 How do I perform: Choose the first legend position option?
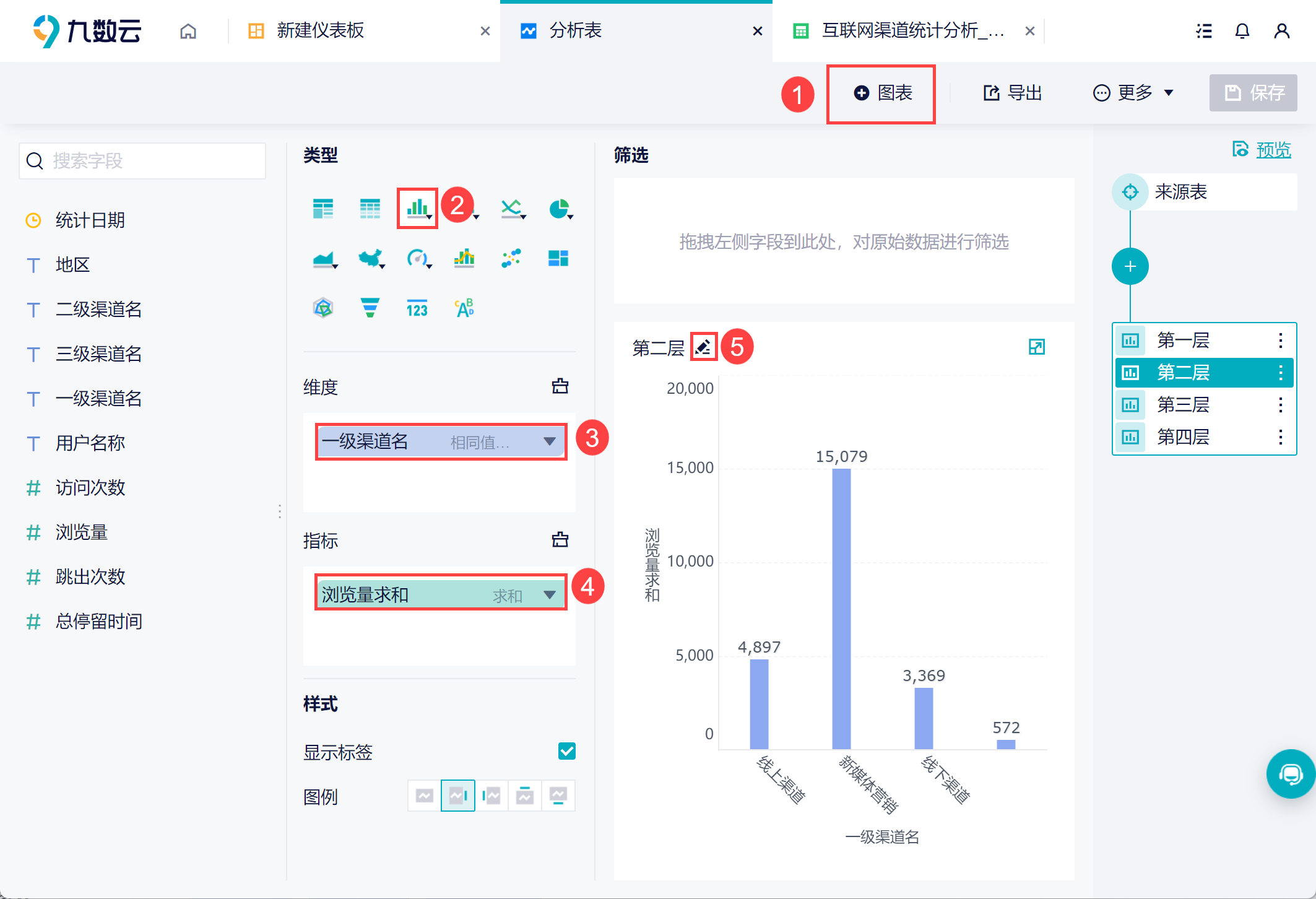[x=425, y=796]
